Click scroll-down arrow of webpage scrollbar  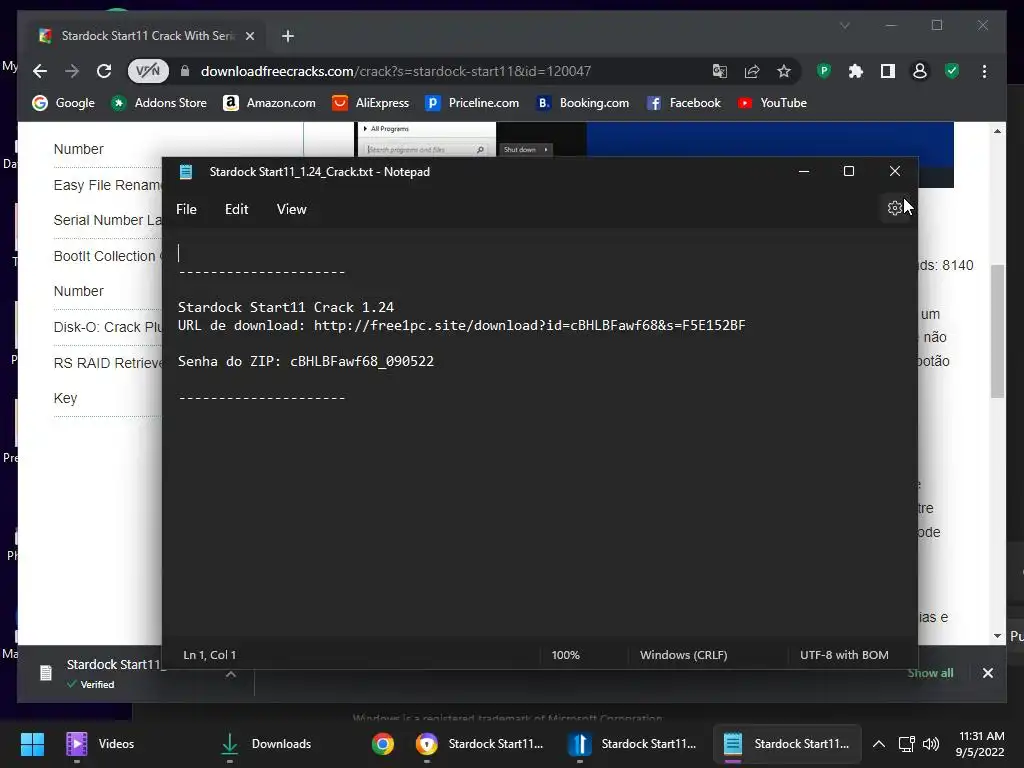pyautogui.click(x=997, y=635)
